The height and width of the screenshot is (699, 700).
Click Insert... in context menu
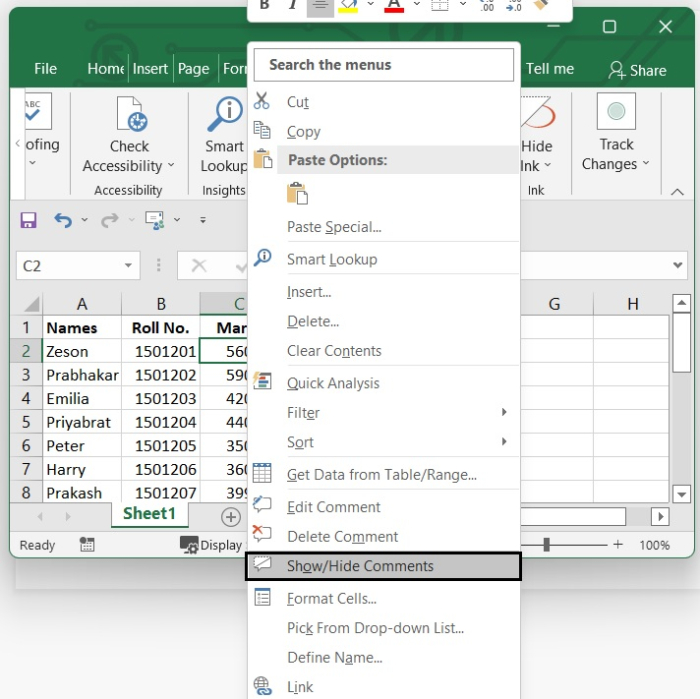tap(309, 292)
